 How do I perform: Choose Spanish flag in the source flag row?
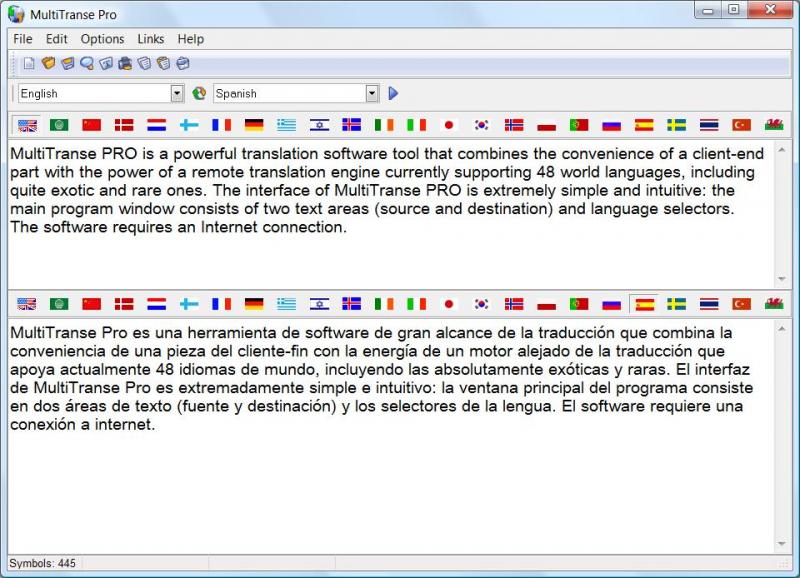click(644, 125)
